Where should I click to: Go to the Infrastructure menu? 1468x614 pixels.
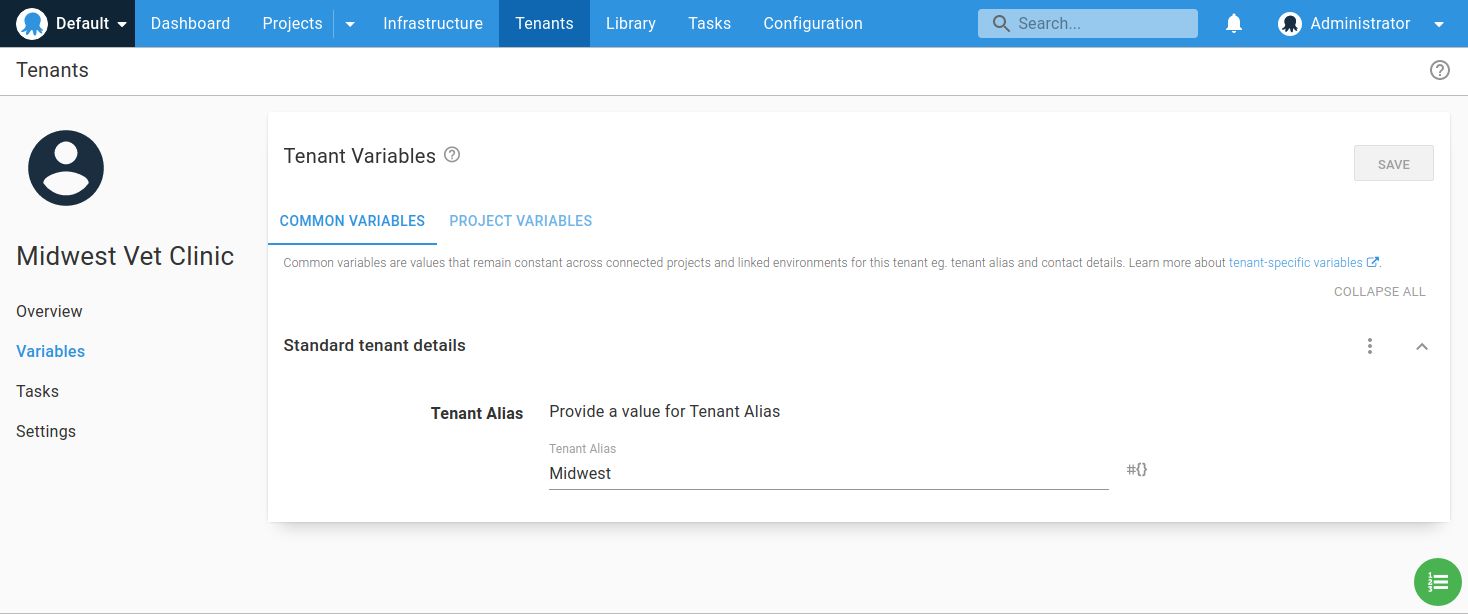tap(433, 23)
